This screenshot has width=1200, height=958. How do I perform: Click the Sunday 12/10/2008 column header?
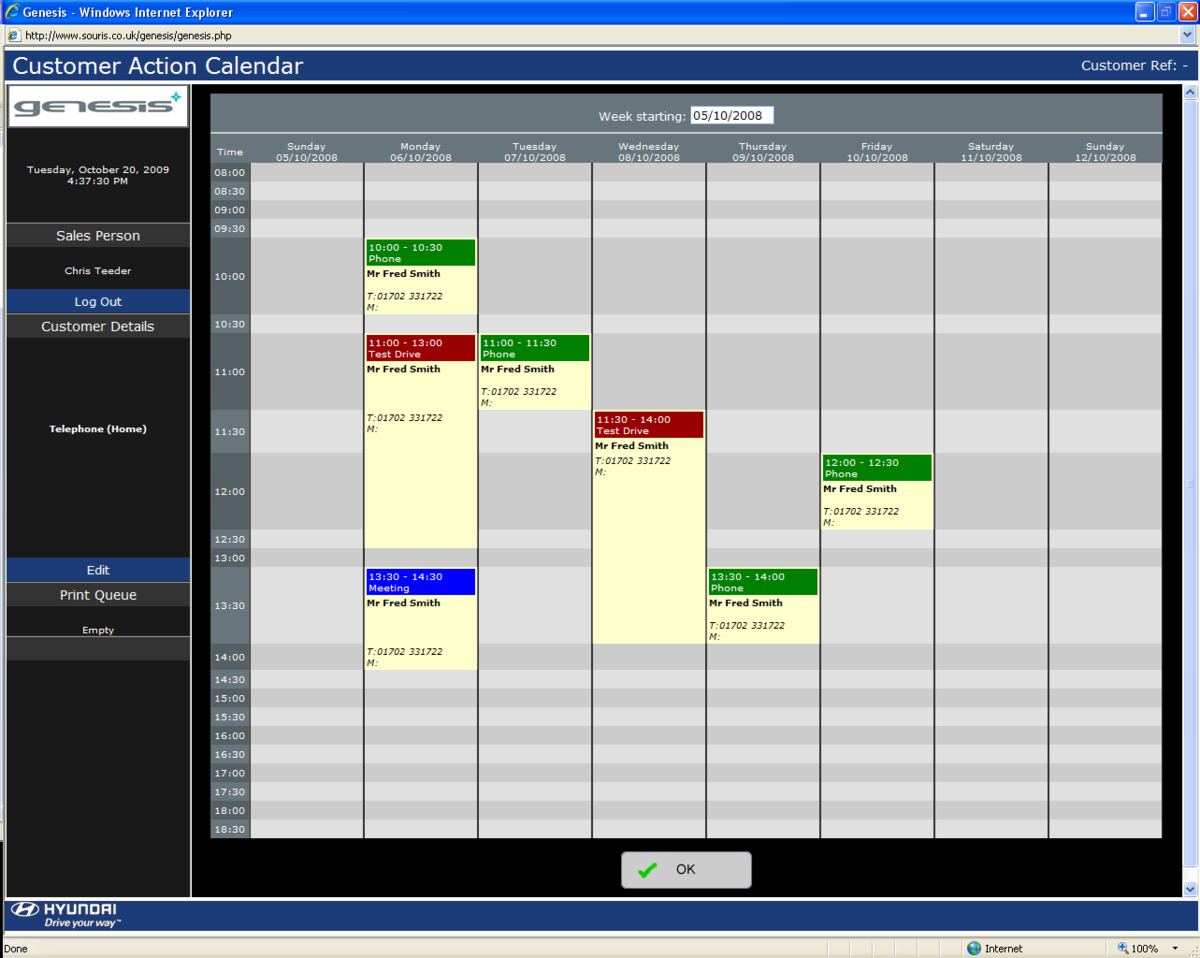click(x=1105, y=152)
